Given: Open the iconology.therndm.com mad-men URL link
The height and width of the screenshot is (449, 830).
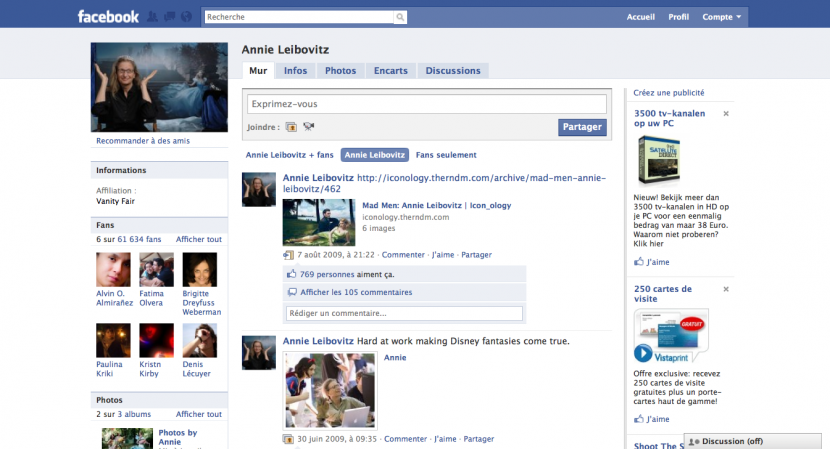Looking at the screenshot, I should (444, 183).
